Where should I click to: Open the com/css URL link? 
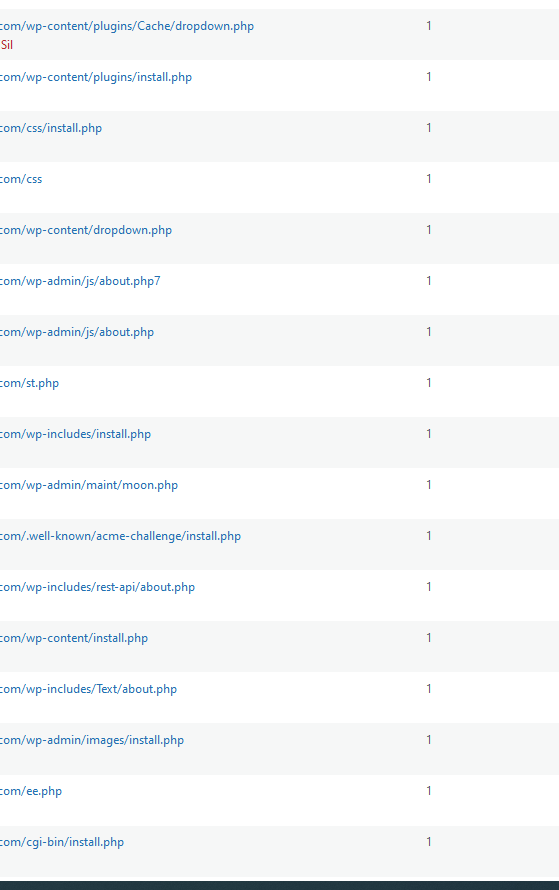click(21, 179)
